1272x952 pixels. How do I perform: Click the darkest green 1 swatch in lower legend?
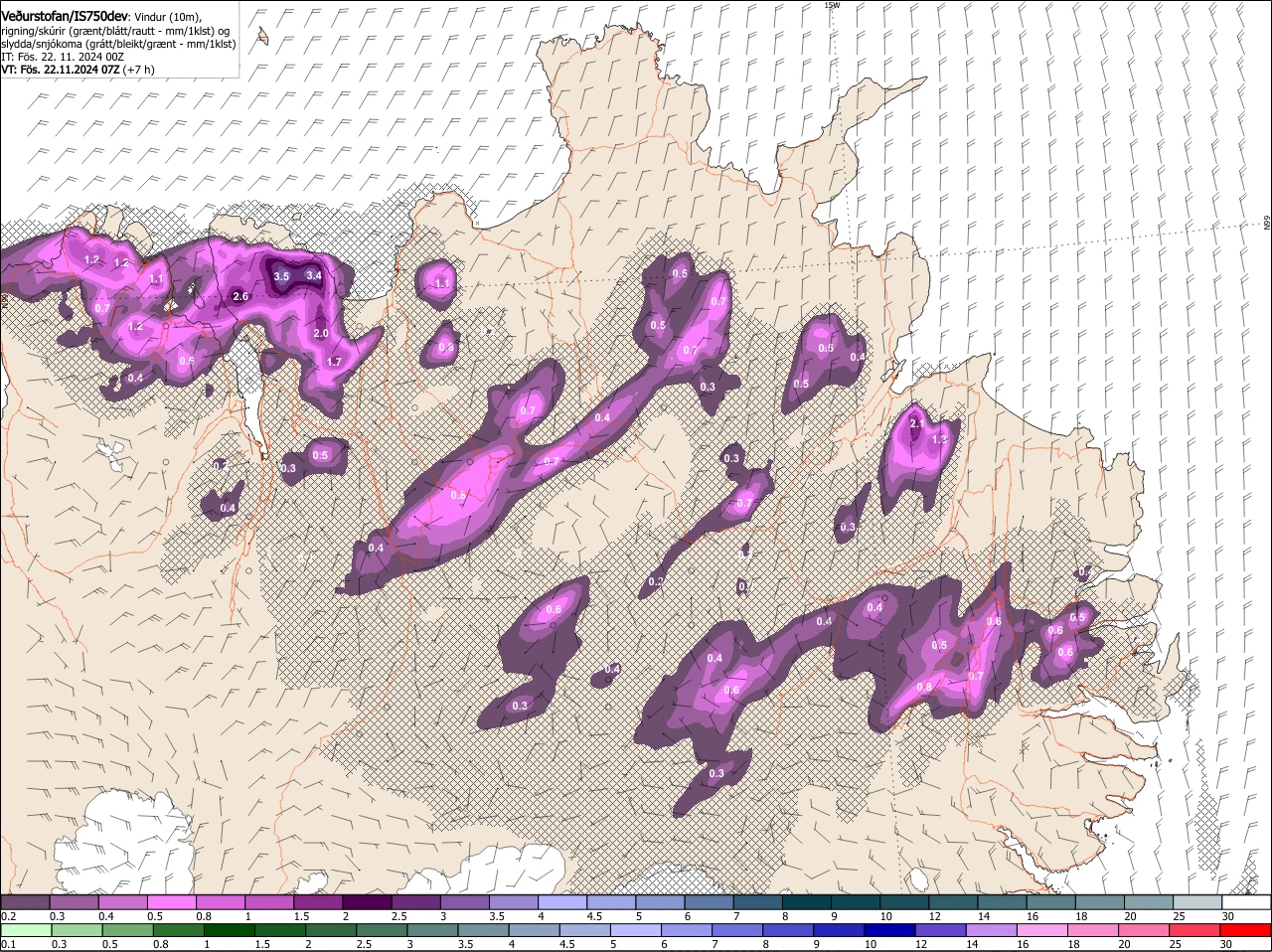point(229,930)
